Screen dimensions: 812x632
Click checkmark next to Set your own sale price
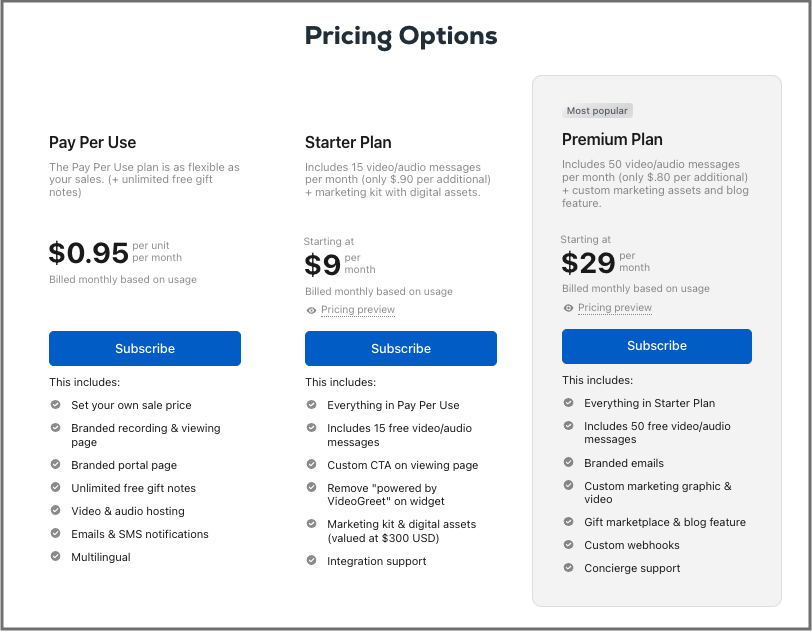[55, 405]
